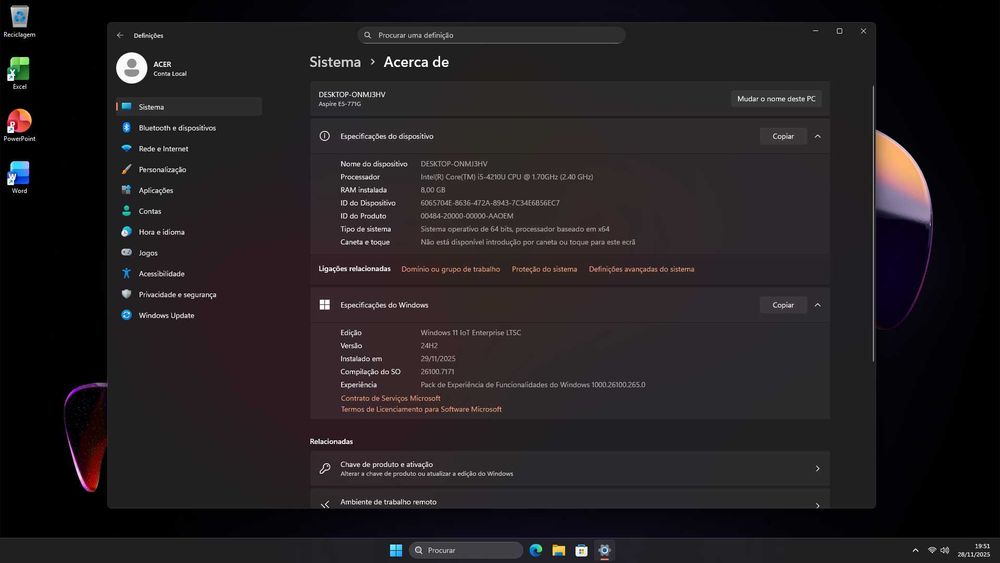Click the search field Procurar uma definição
The width and height of the screenshot is (1000, 563).
tap(491, 35)
